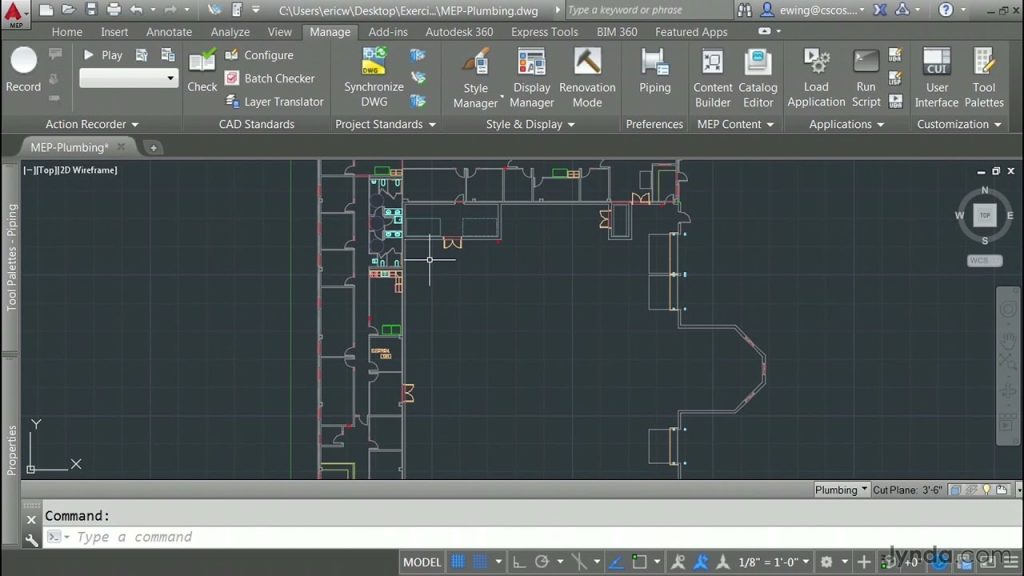Open the Express Tools menu tab
The width and height of the screenshot is (1024, 576).
(544, 31)
